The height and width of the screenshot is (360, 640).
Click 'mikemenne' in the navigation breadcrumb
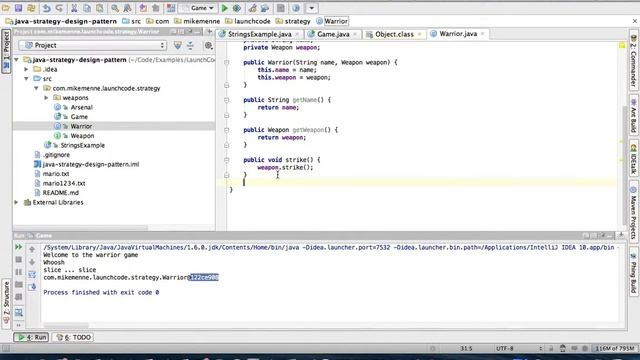pyautogui.click(x=202, y=21)
